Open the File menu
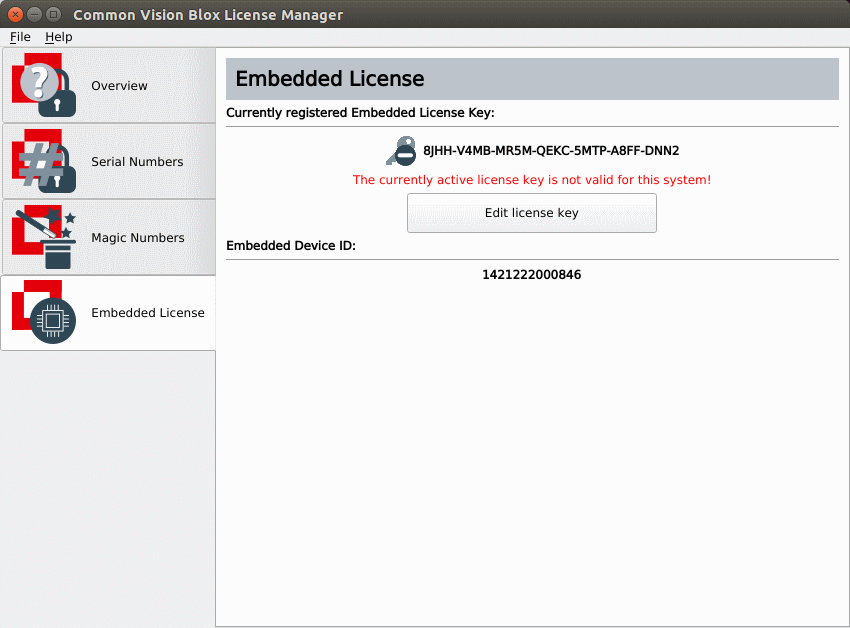 [x=20, y=37]
